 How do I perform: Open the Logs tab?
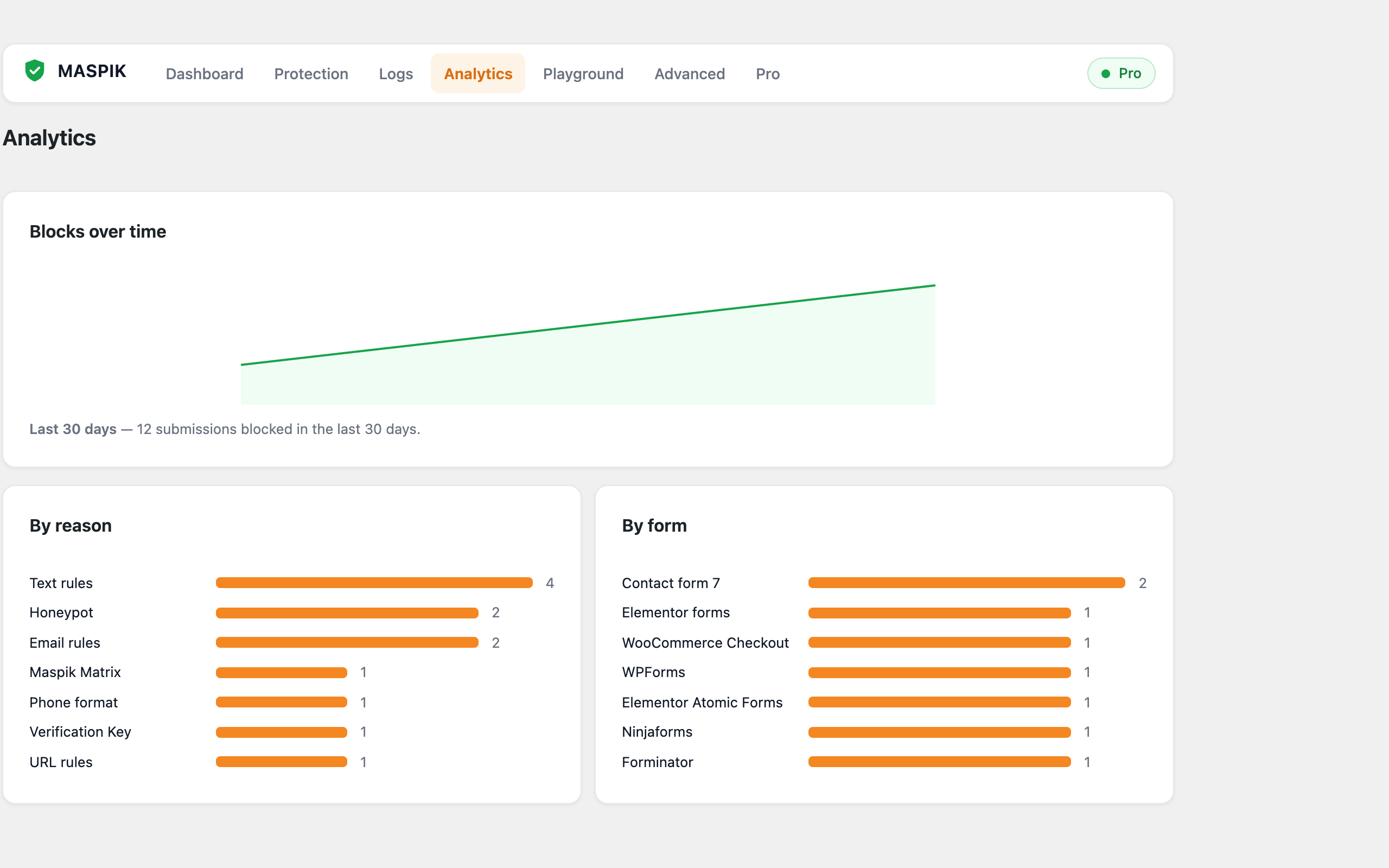(396, 73)
